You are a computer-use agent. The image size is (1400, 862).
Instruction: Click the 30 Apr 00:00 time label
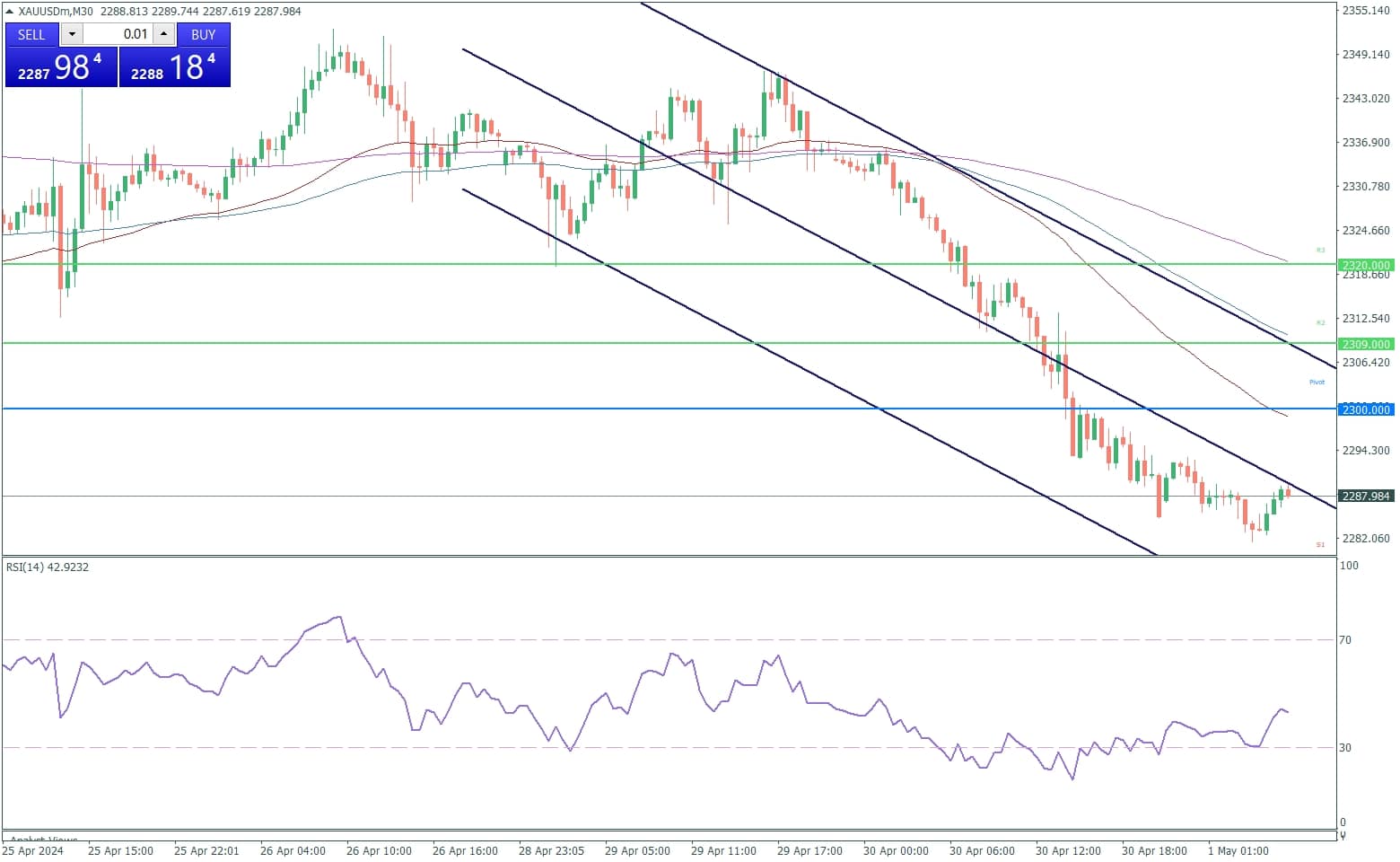coord(896,850)
